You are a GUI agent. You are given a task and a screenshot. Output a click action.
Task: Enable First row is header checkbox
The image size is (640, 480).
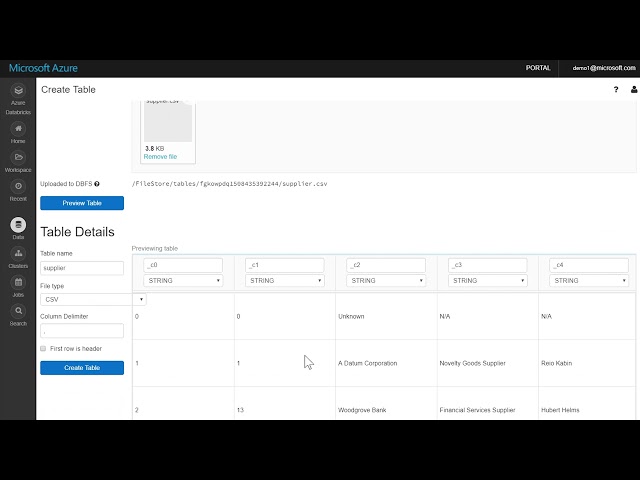(x=43, y=349)
